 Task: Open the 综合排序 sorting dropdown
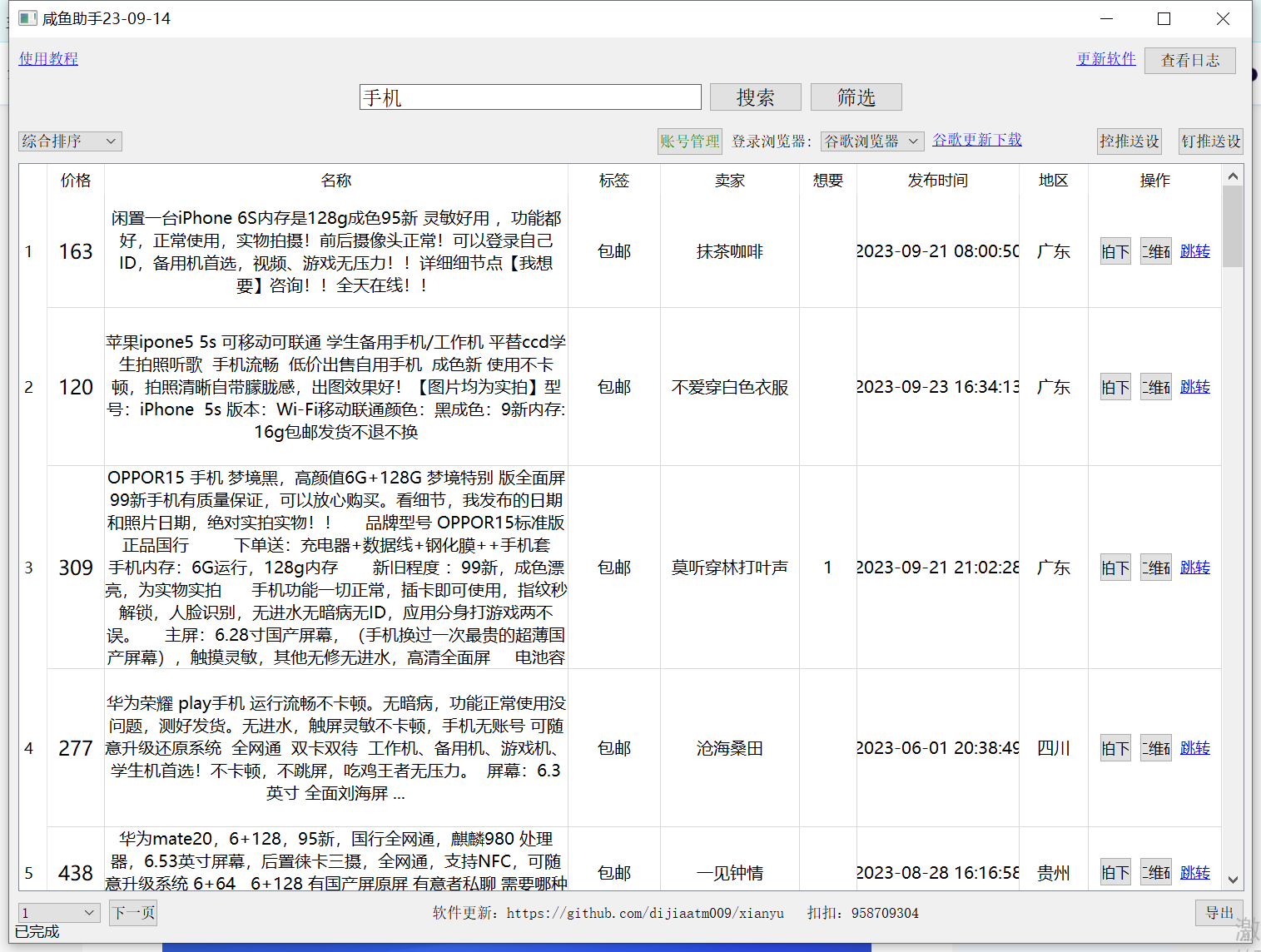(69, 141)
